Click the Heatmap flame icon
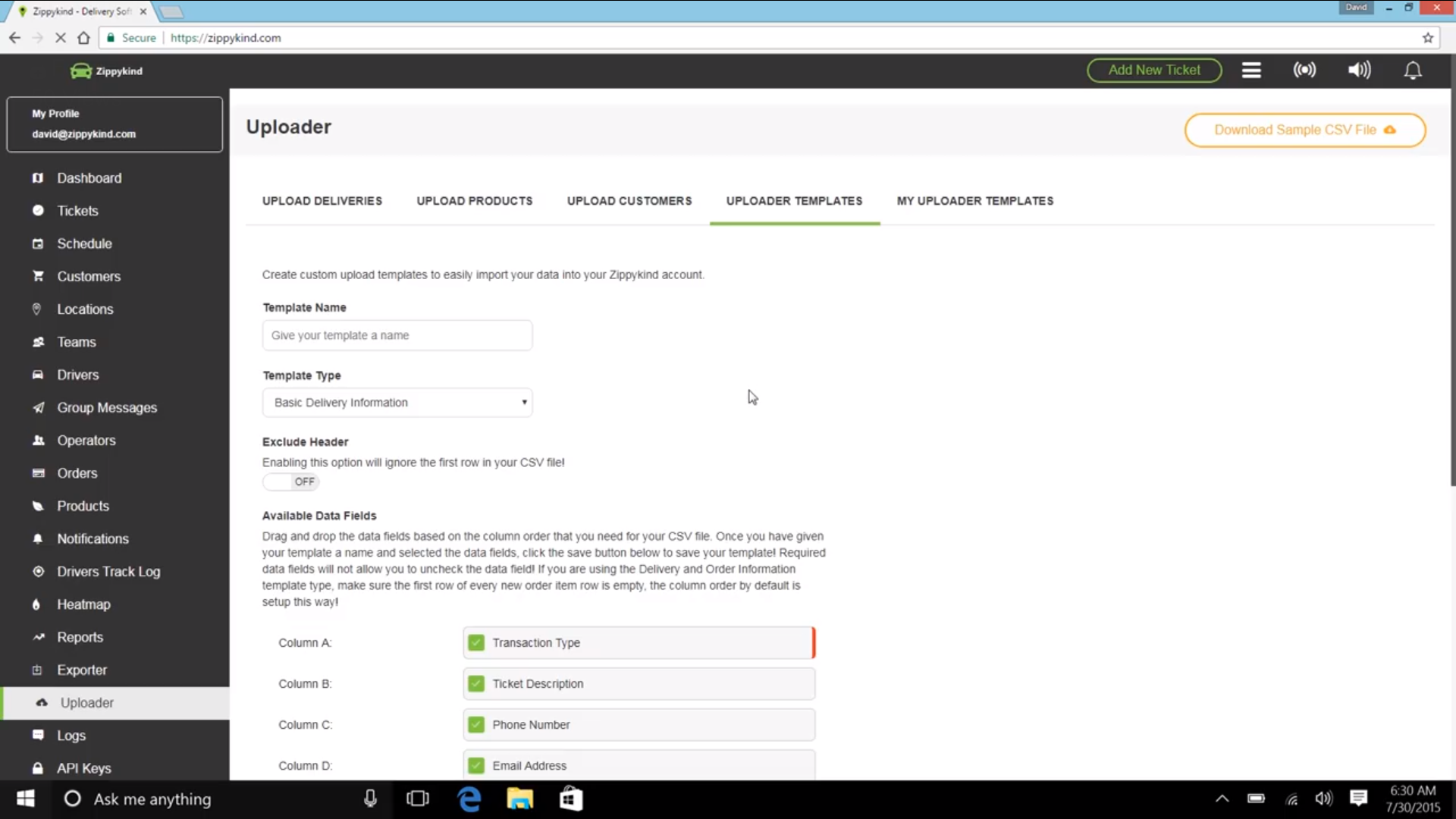The width and height of the screenshot is (1456, 819). pos(36,604)
